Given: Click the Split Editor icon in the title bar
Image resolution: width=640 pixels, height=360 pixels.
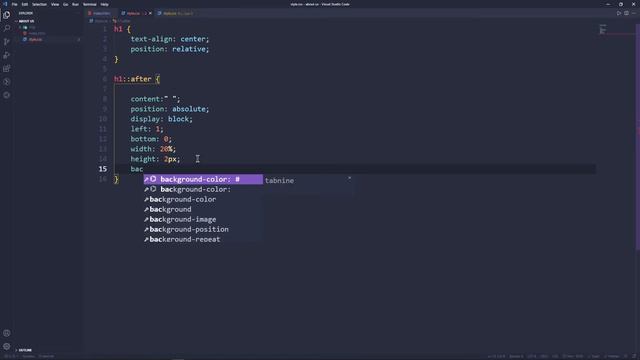Looking at the screenshot, I should point(627,13).
